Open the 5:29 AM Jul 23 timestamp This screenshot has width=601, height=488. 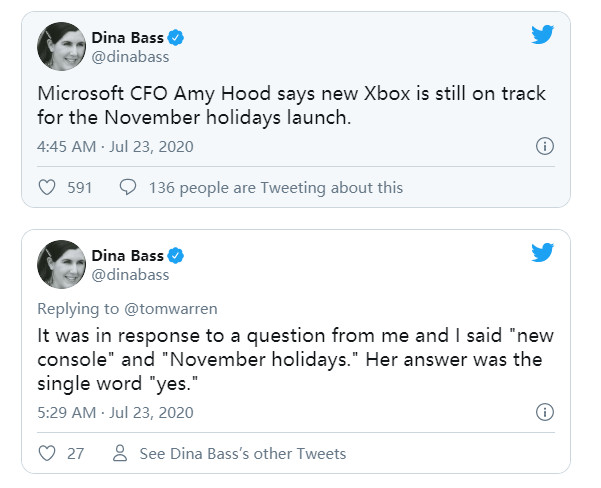115,412
